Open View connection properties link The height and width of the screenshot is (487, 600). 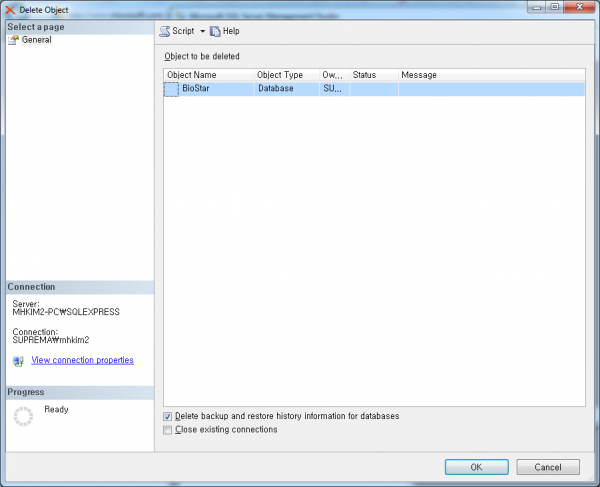82,360
